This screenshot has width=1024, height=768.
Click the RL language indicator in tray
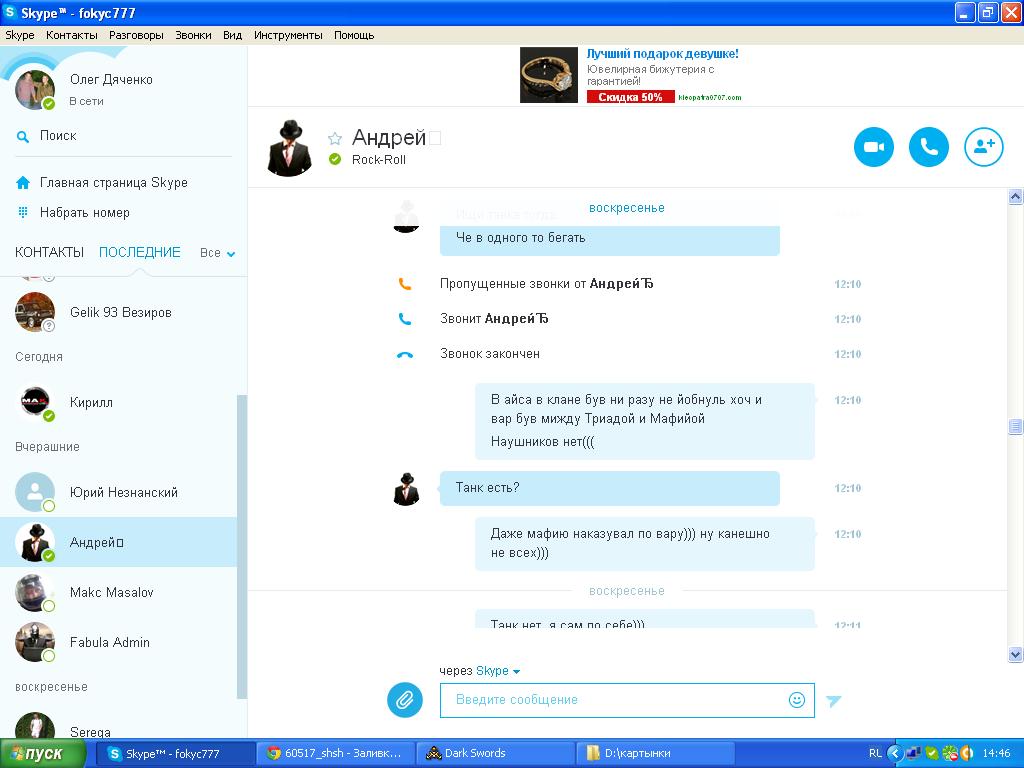(x=875, y=754)
